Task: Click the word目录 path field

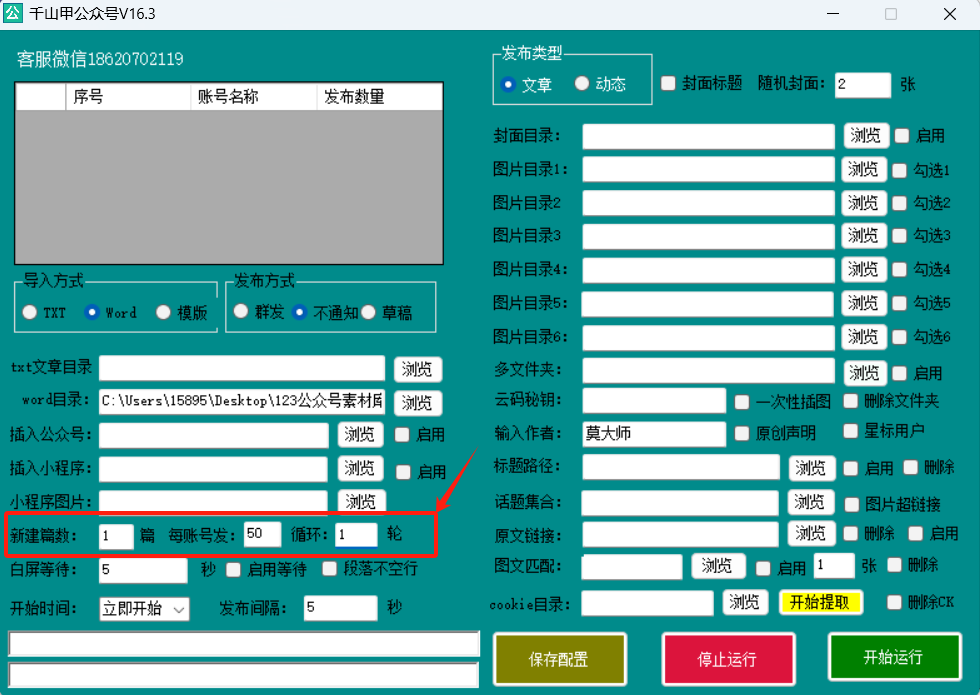Action: click(242, 401)
